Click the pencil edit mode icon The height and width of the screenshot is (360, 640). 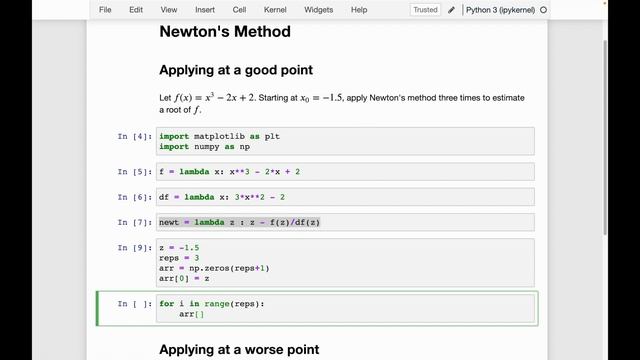451,10
